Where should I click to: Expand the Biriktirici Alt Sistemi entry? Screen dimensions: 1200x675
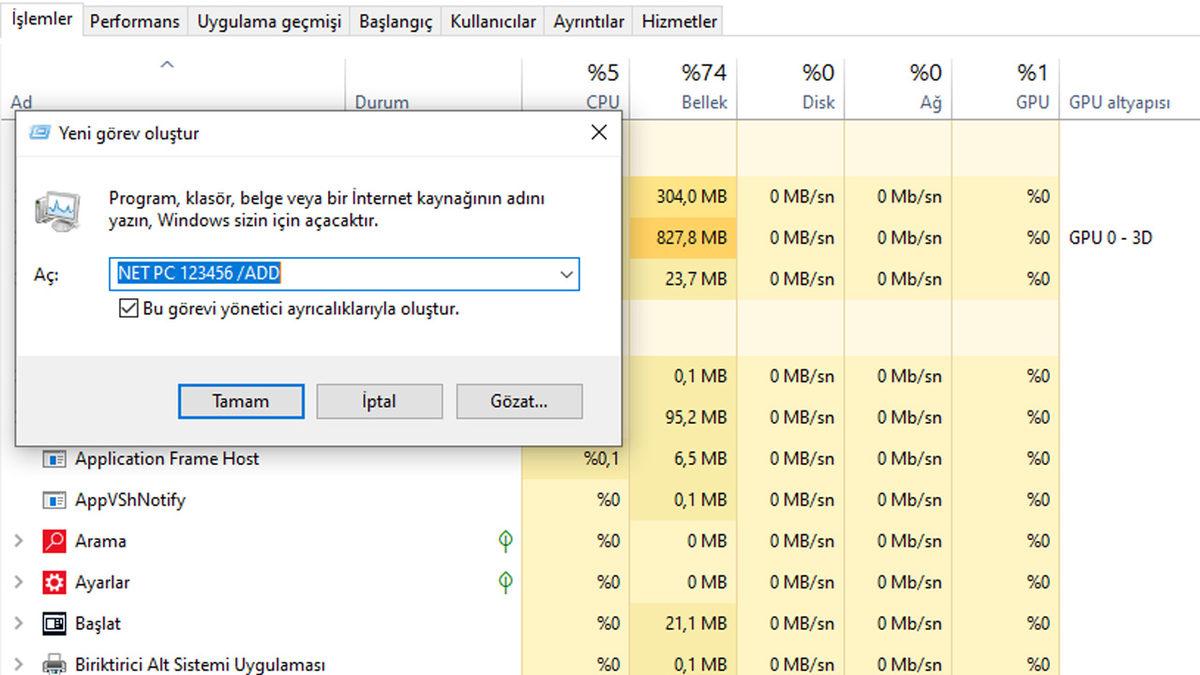[x=17, y=663]
